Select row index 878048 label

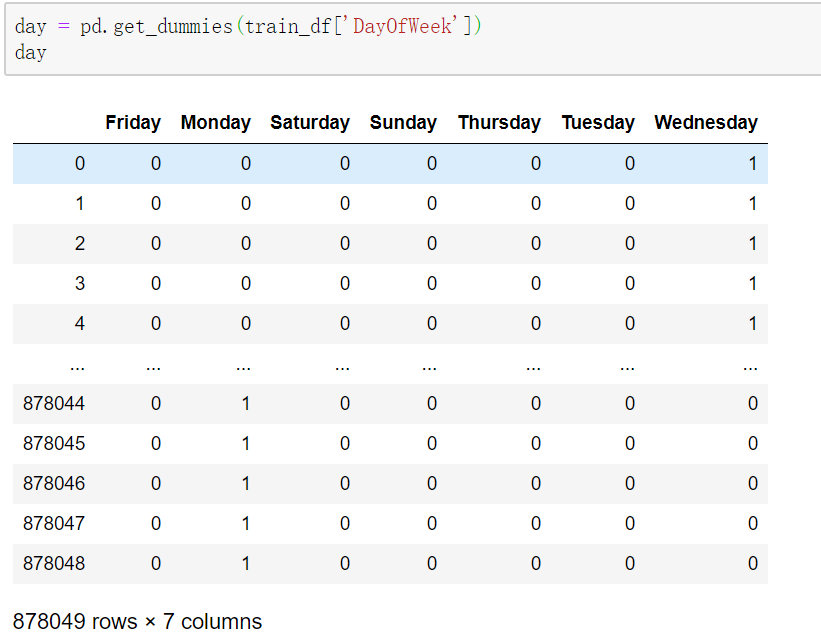click(x=54, y=564)
